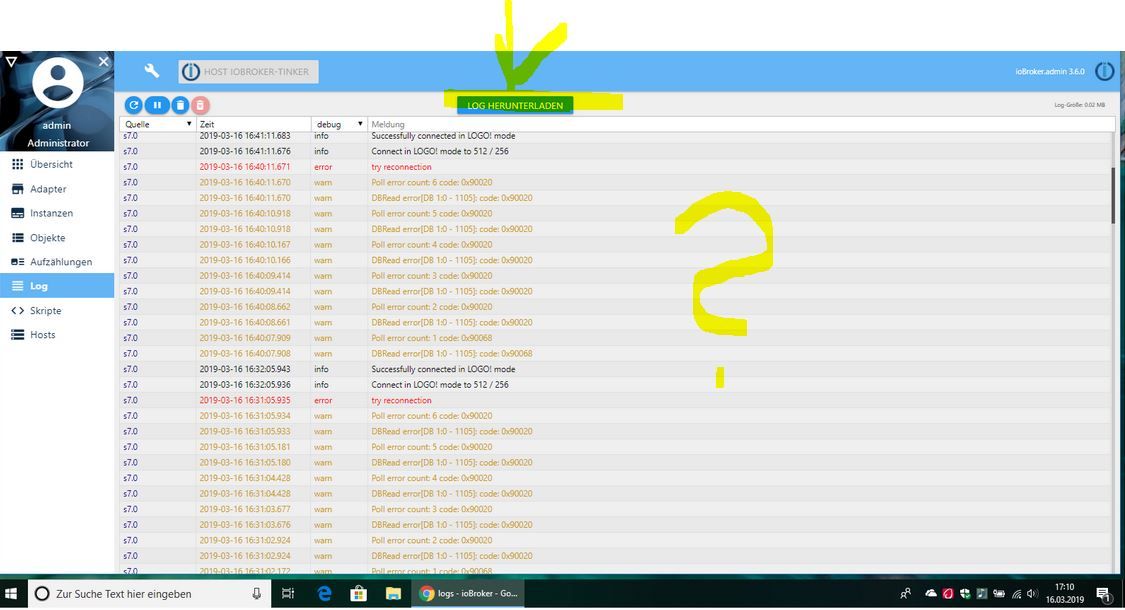Viewport: 1125px width, 610px height.
Task: Click the ioBroker logo in the top right
Action: point(1105,71)
